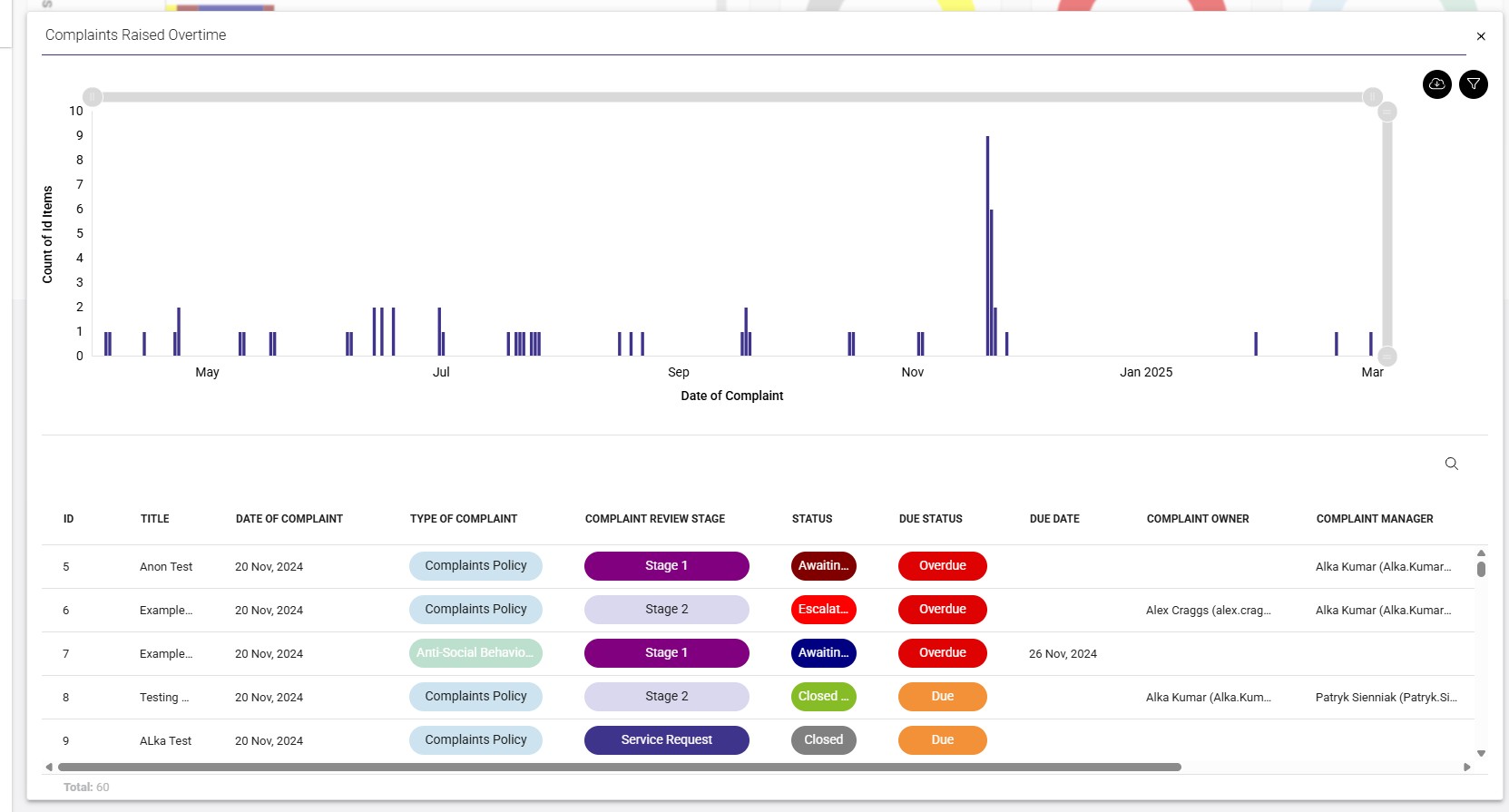The height and width of the screenshot is (812, 1509).
Task: Sort by DUE DATE column header
Action: tap(1054, 519)
